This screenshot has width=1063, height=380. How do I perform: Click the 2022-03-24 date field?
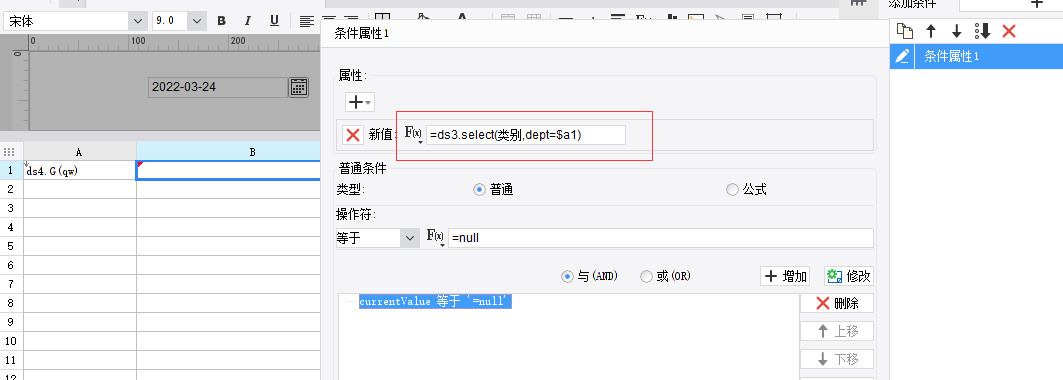click(x=218, y=87)
